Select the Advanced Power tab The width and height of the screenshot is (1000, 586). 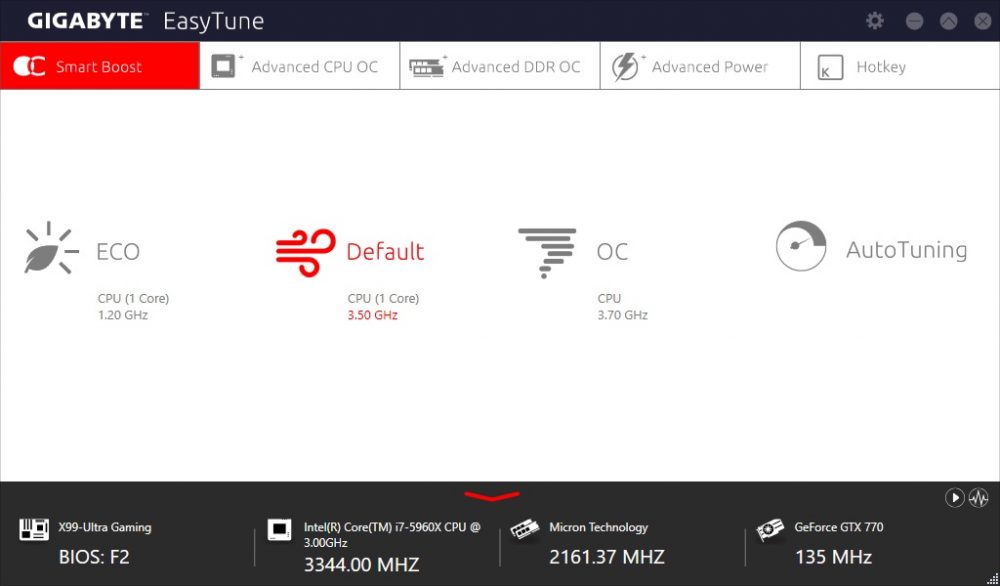[700, 66]
